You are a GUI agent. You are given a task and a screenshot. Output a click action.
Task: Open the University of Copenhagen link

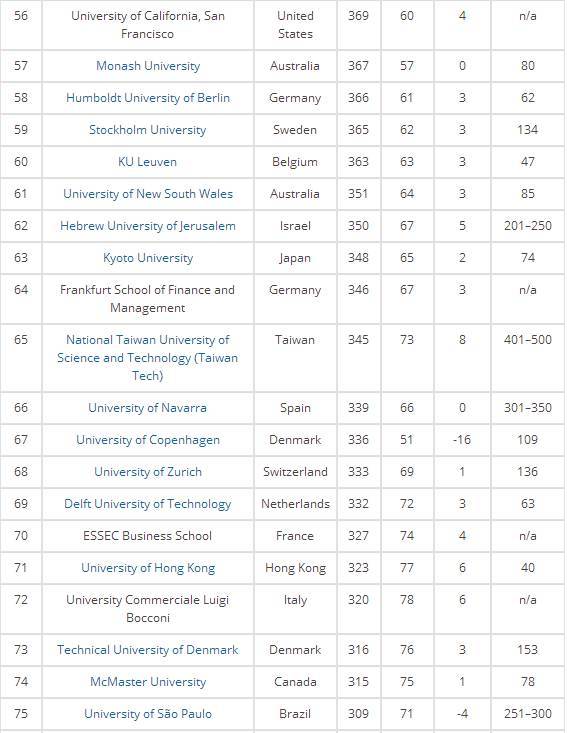tap(148, 440)
